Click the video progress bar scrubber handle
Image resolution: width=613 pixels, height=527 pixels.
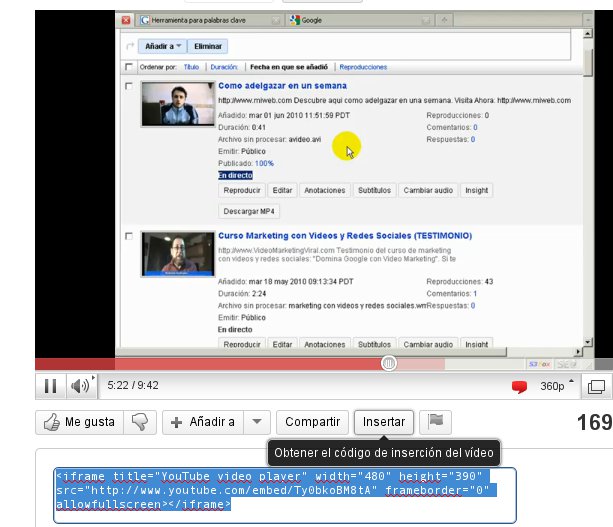pos(388,364)
